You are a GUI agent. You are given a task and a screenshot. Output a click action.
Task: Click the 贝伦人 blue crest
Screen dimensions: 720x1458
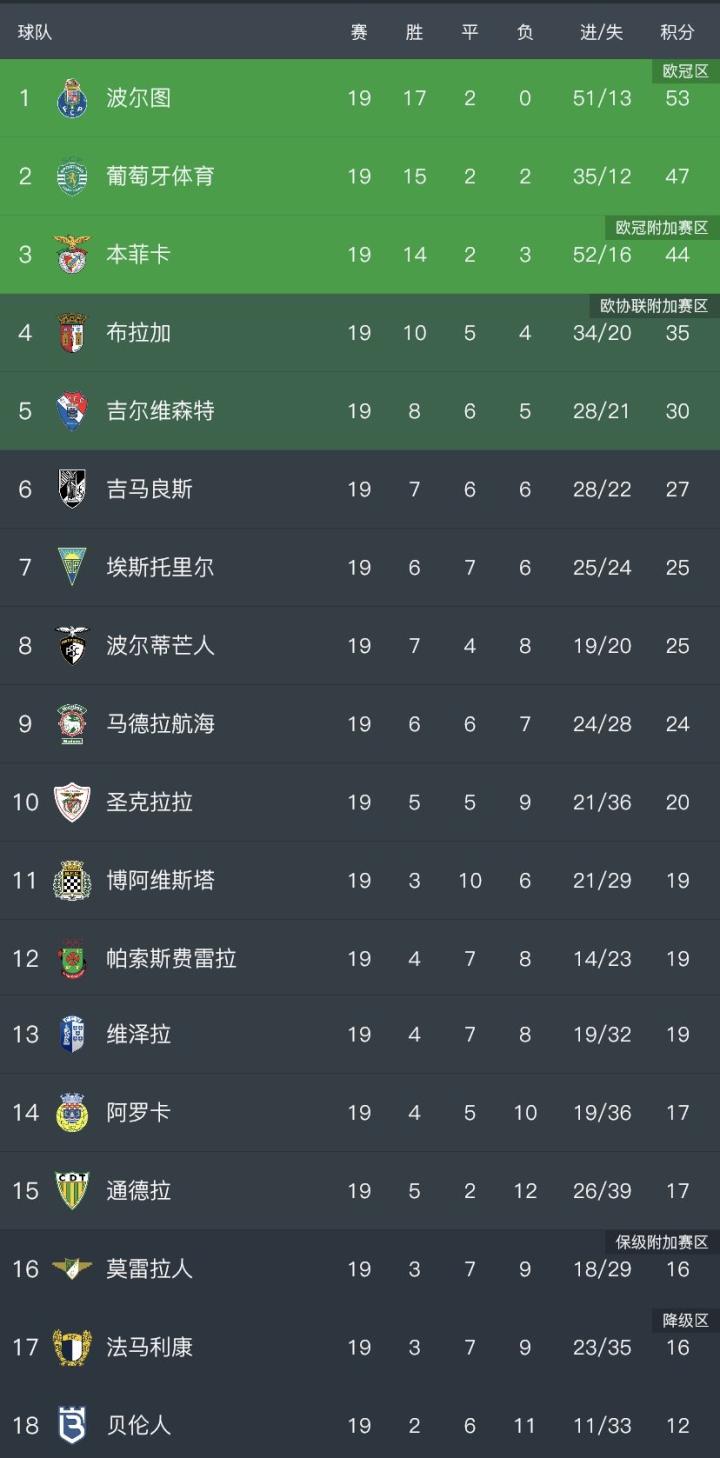pos(72,1425)
